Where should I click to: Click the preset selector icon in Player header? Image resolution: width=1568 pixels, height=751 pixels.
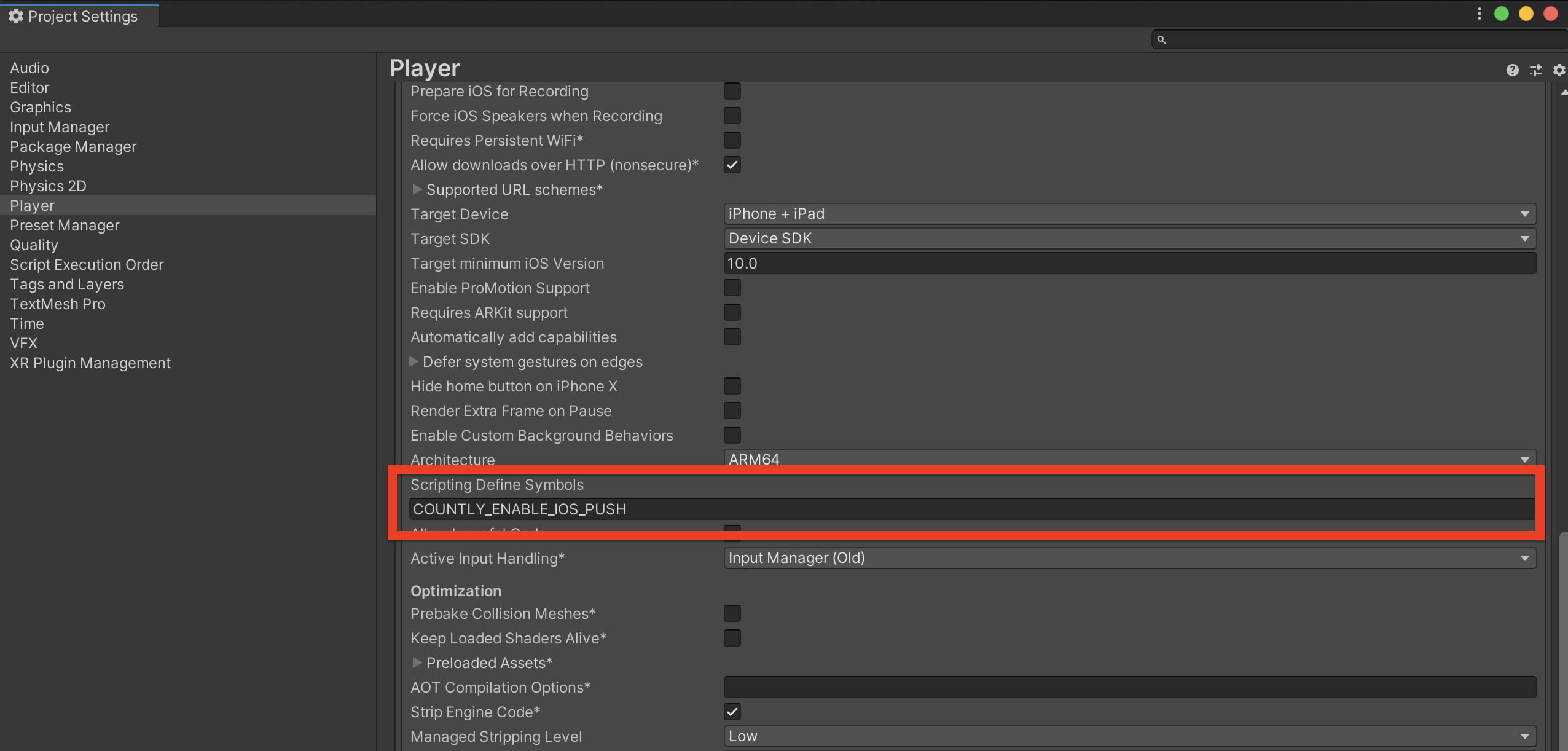coord(1535,70)
